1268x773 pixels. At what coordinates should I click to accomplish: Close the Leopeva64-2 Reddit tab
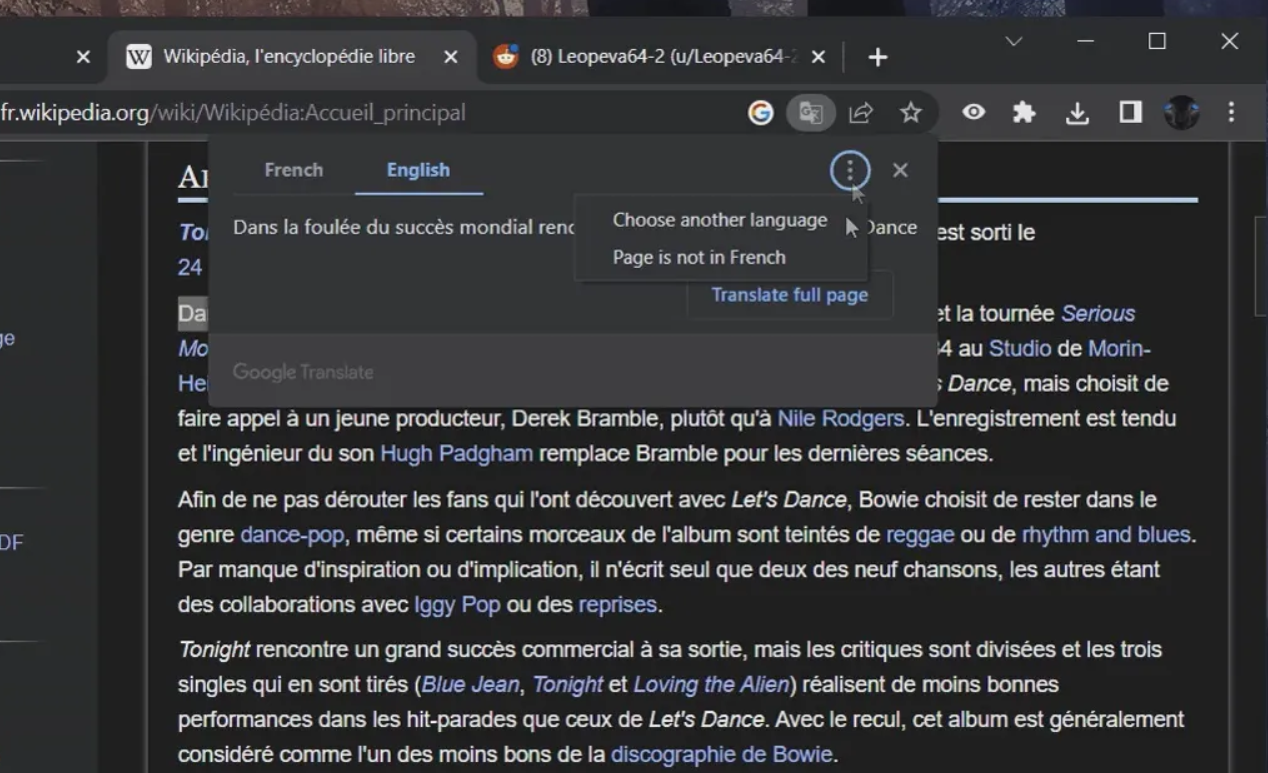pyautogui.click(x=818, y=57)
